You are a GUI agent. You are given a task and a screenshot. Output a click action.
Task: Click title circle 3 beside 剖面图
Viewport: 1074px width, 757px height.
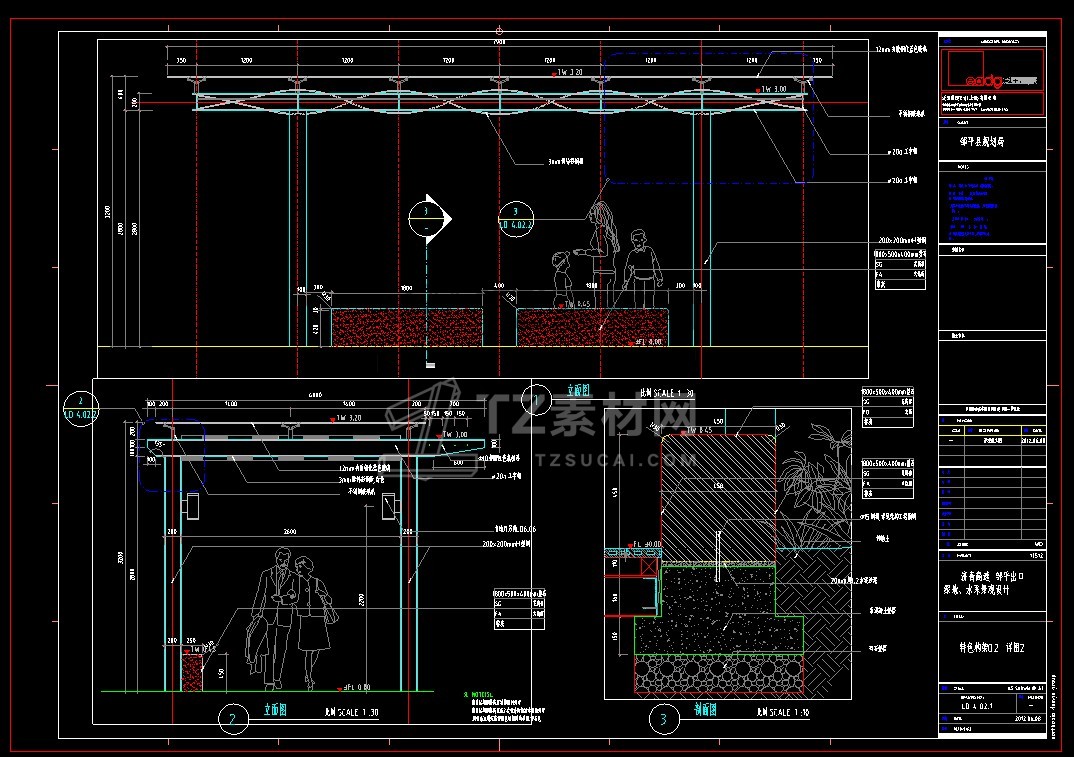coord(663,719)
